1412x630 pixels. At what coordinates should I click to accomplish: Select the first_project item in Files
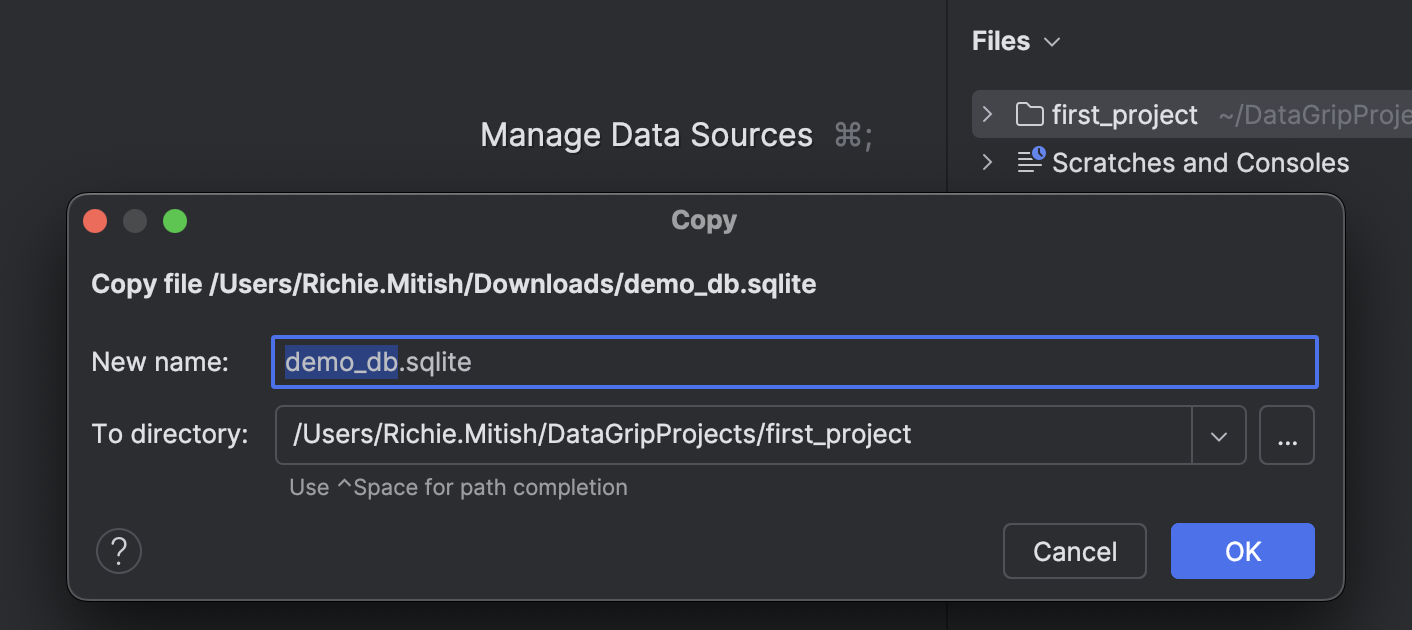point(1122,114)
